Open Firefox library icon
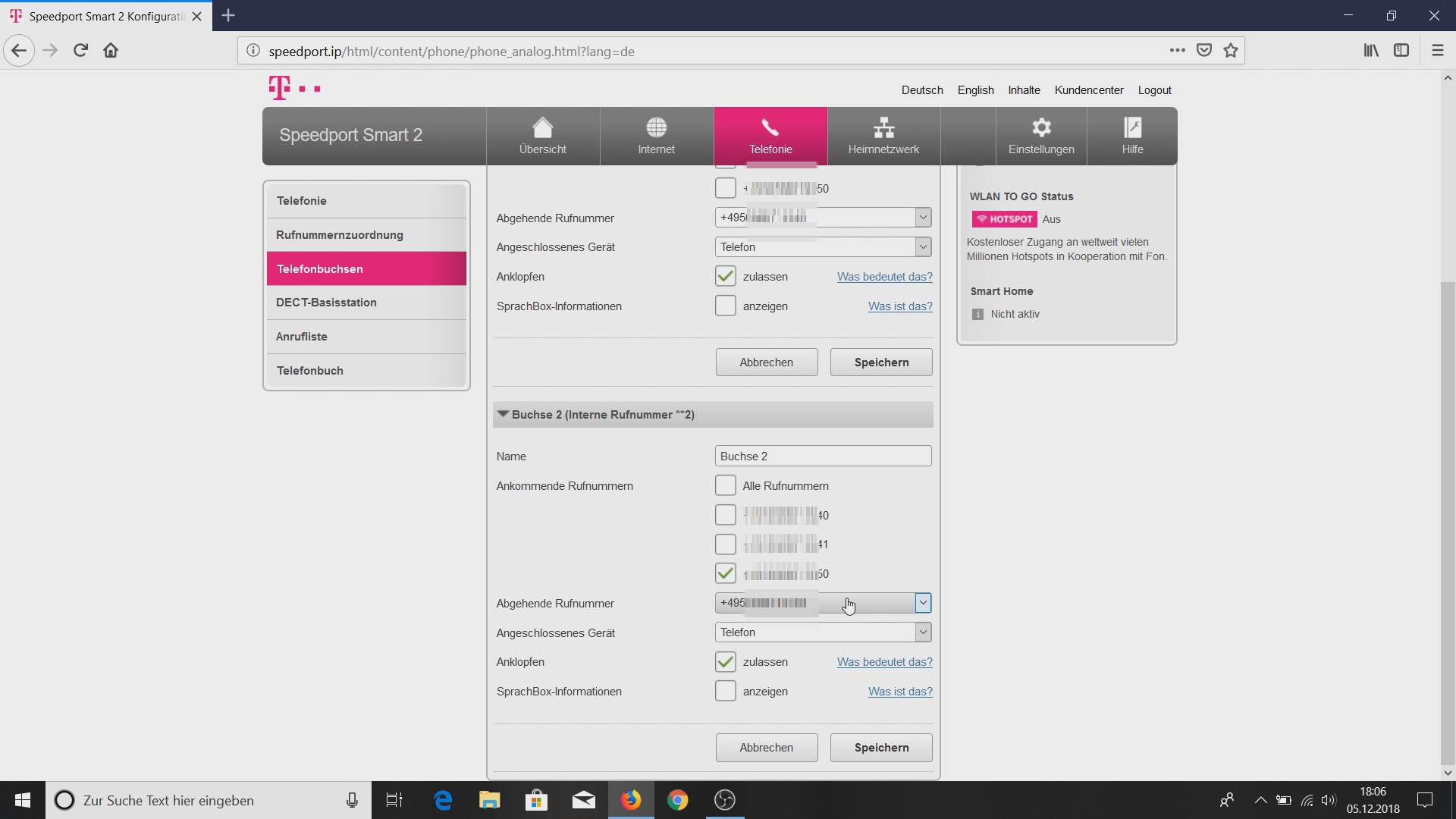1456x819 pixels. coord(1371,51)
